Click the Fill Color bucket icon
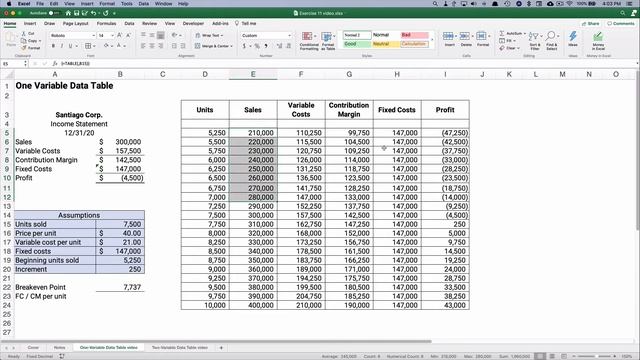The height and width of the screenshot is (360, 640). (x=106, y=46)
